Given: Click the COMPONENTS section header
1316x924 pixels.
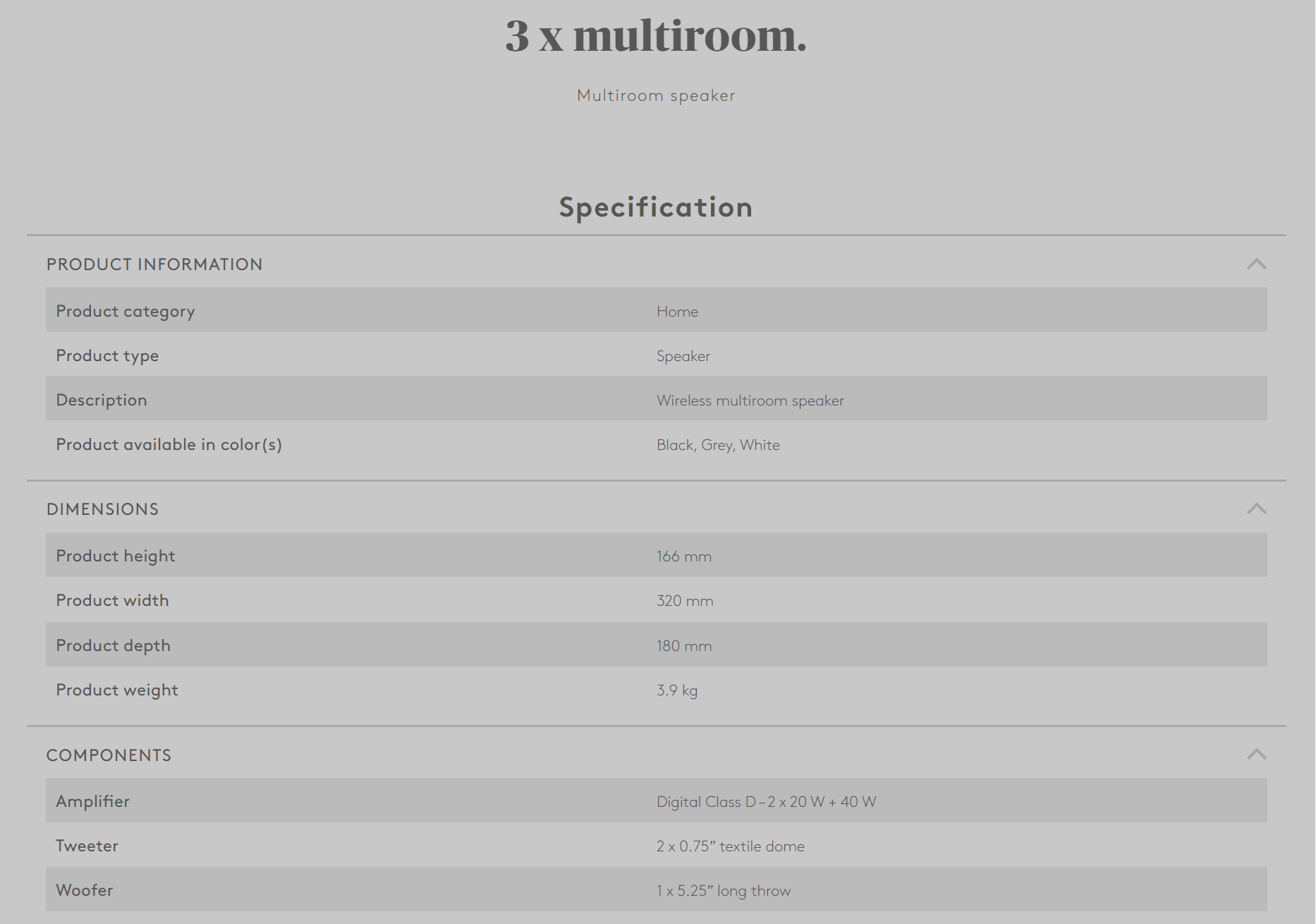Looking at the screenshot, I should point(109,755).
